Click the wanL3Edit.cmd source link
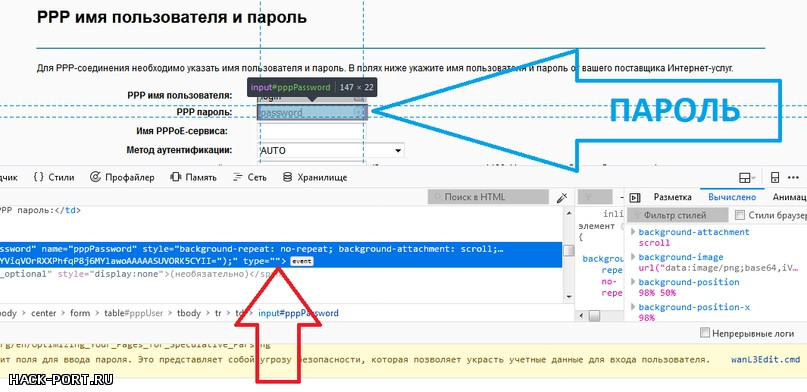 tap(765, 359)
